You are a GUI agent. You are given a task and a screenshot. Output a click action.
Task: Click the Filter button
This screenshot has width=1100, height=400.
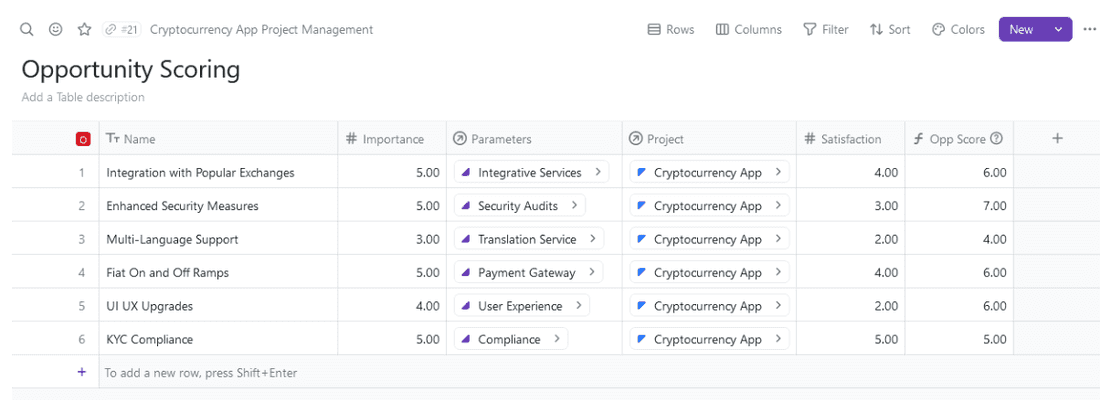tap(825, 30)
